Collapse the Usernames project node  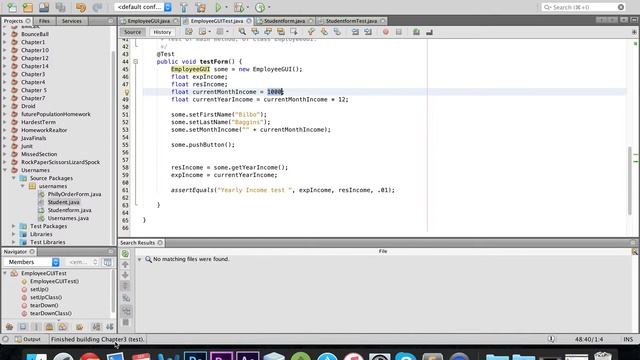[5, 170]
